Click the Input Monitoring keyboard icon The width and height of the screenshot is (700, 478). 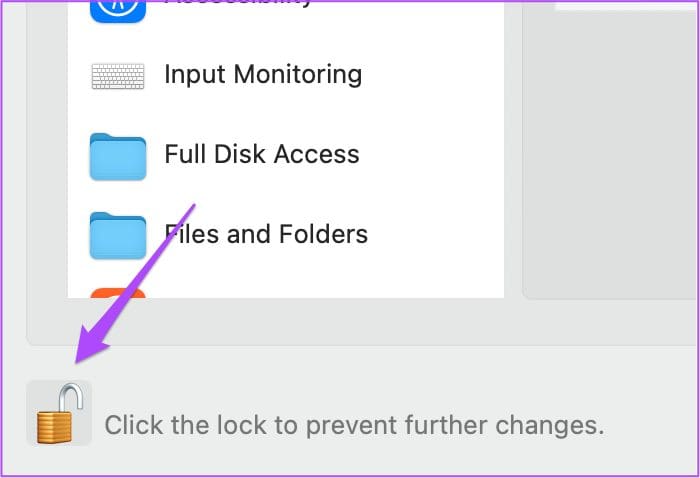pyautogui.click(x=118, y=74)
